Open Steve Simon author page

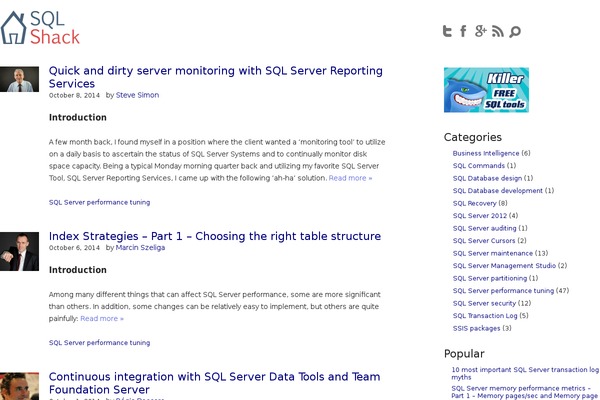click(137, 95)
